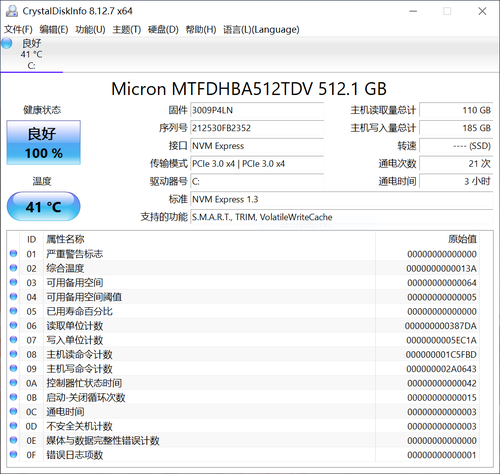
Task: Select the blue status orb for drive C:
Action: pyautogui.click(x=7, y=43)
